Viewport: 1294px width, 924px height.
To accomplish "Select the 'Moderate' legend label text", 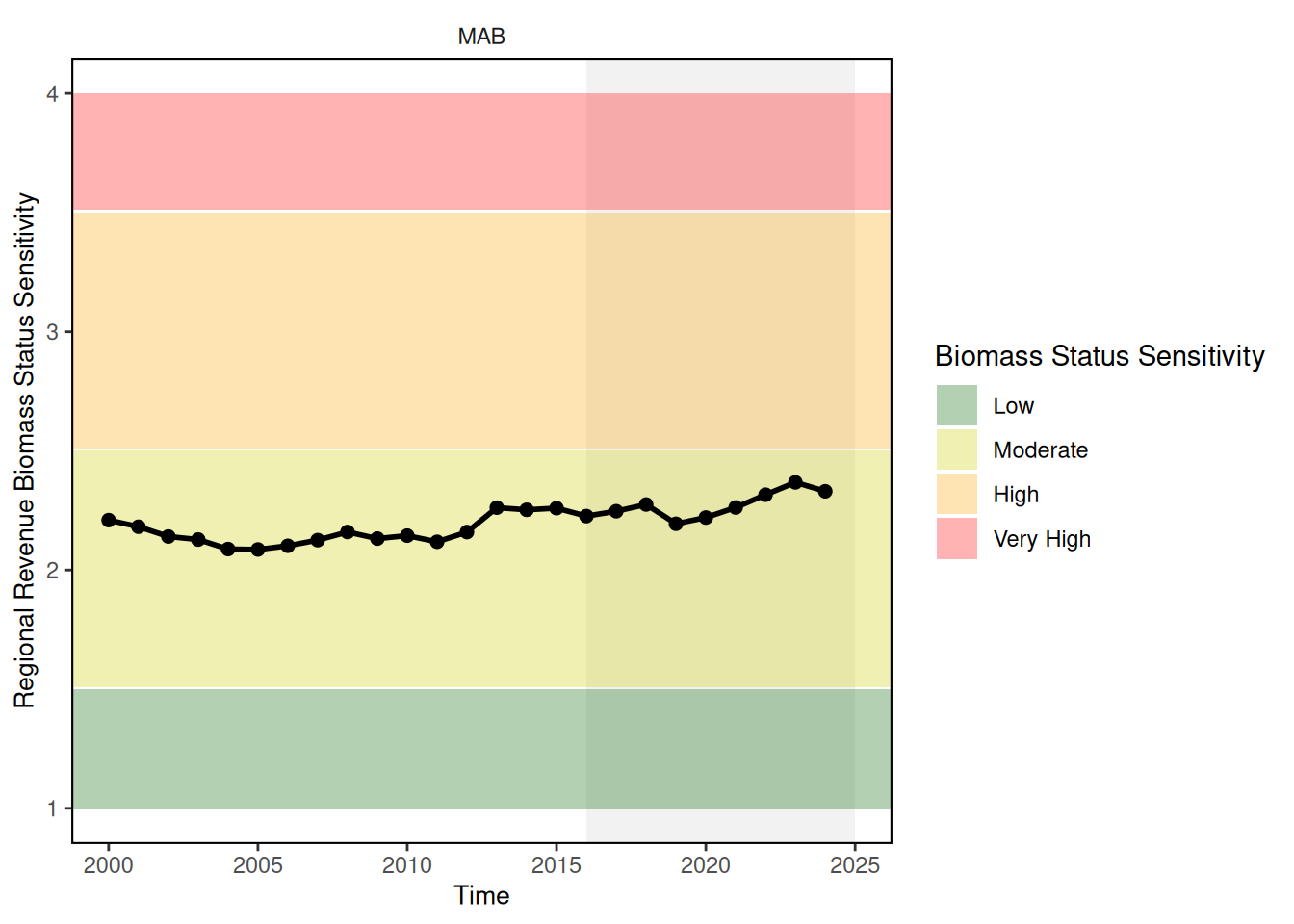I will pos(1040,450).
